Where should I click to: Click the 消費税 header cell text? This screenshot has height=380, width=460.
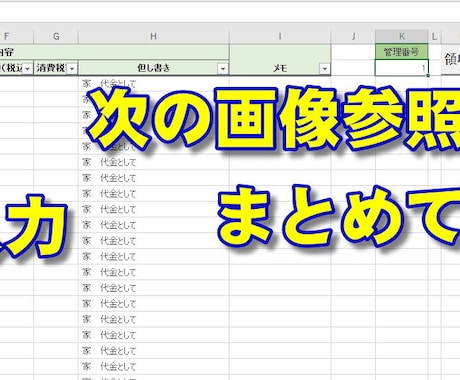point(51,68)
